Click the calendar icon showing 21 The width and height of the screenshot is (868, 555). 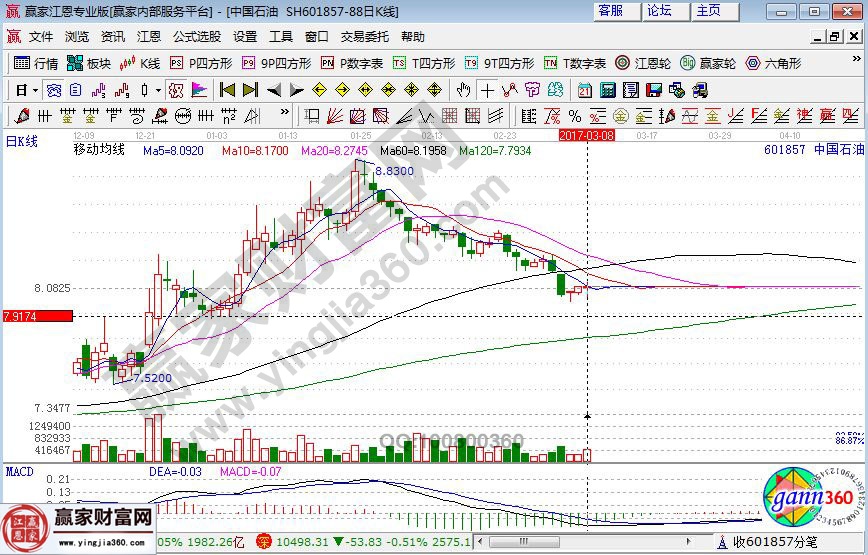point(586,89)
